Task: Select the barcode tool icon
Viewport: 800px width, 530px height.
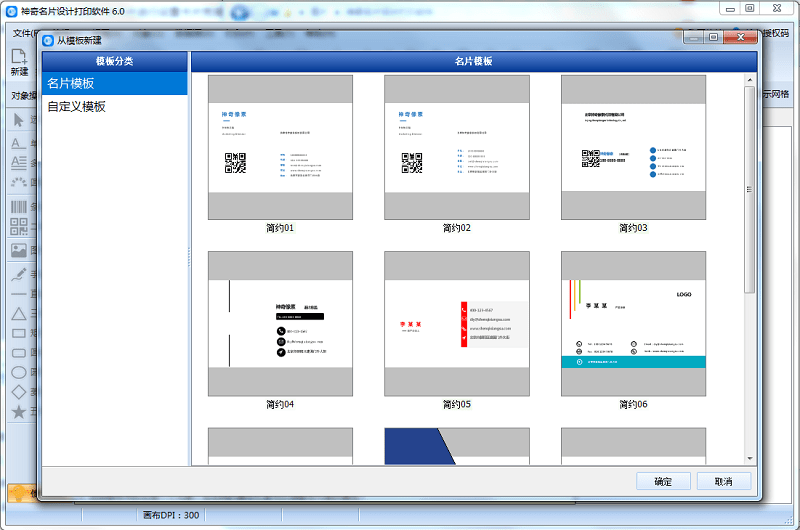Action: pos(19,207)
